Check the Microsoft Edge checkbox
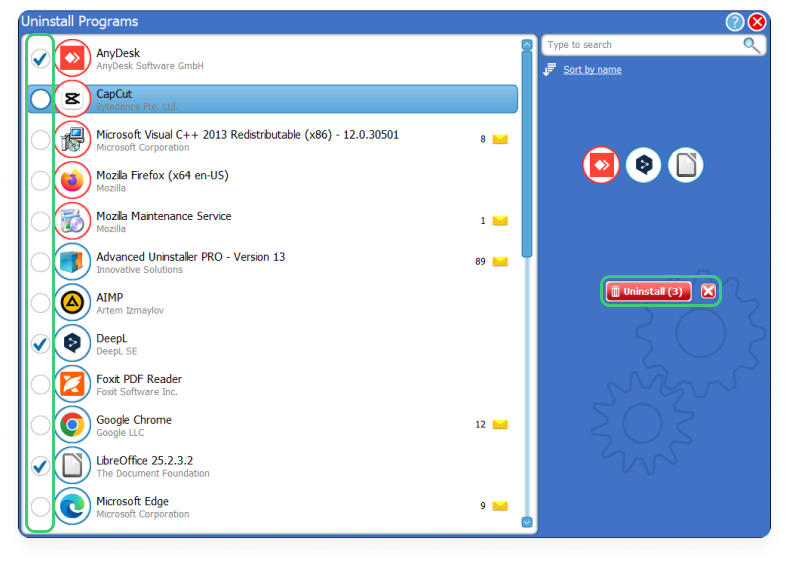 pos(40,507)
